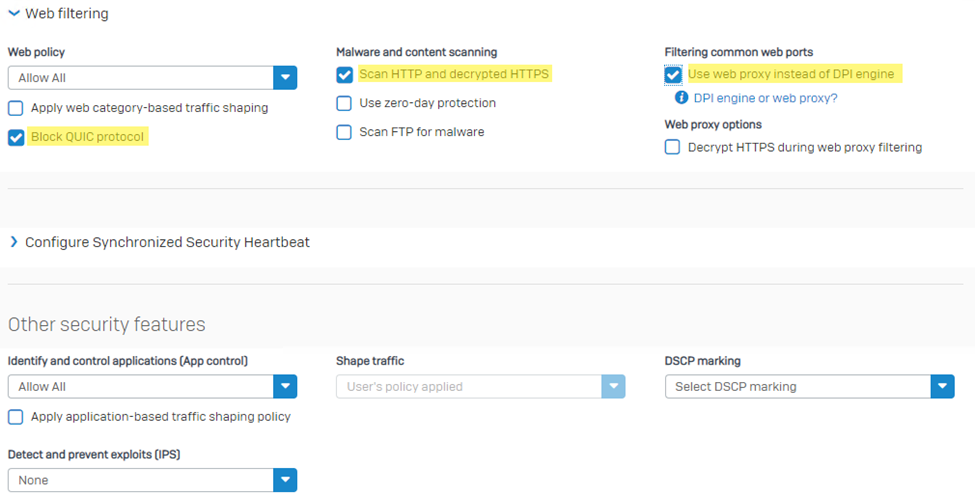Enable web category-based traffic shaping checkbox
This screenshot has height=496, width=975.
[x=16, y=108]
